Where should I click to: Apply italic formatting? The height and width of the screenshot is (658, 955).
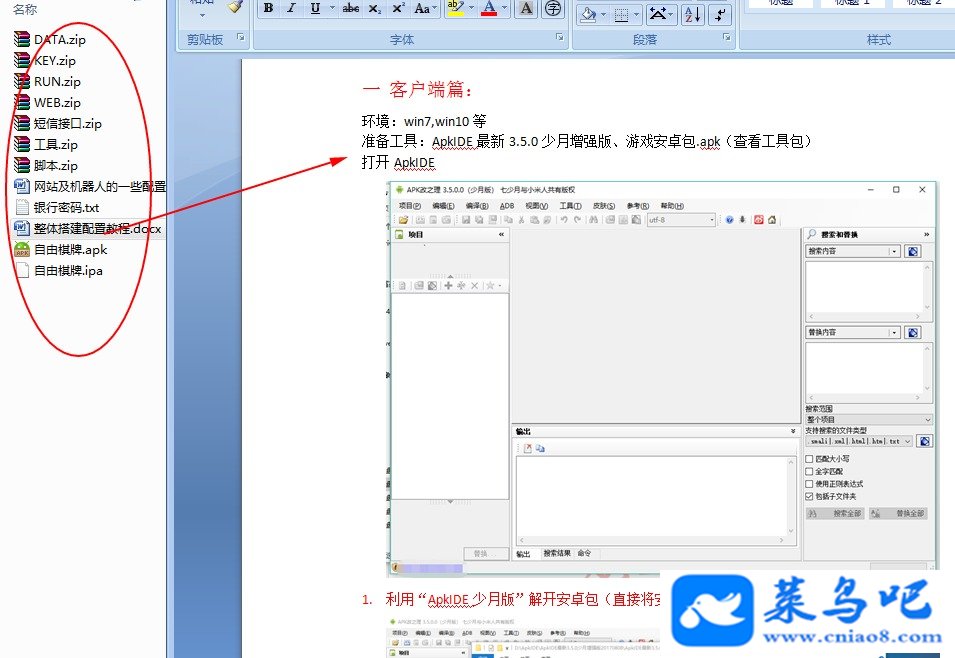tap(292, 8)
